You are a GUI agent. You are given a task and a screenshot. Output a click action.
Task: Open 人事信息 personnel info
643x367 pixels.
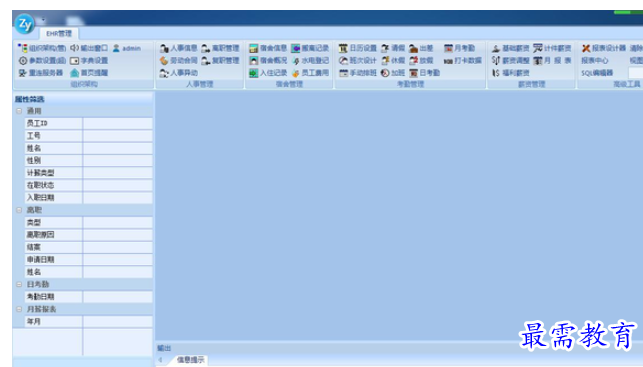[178, 48]
